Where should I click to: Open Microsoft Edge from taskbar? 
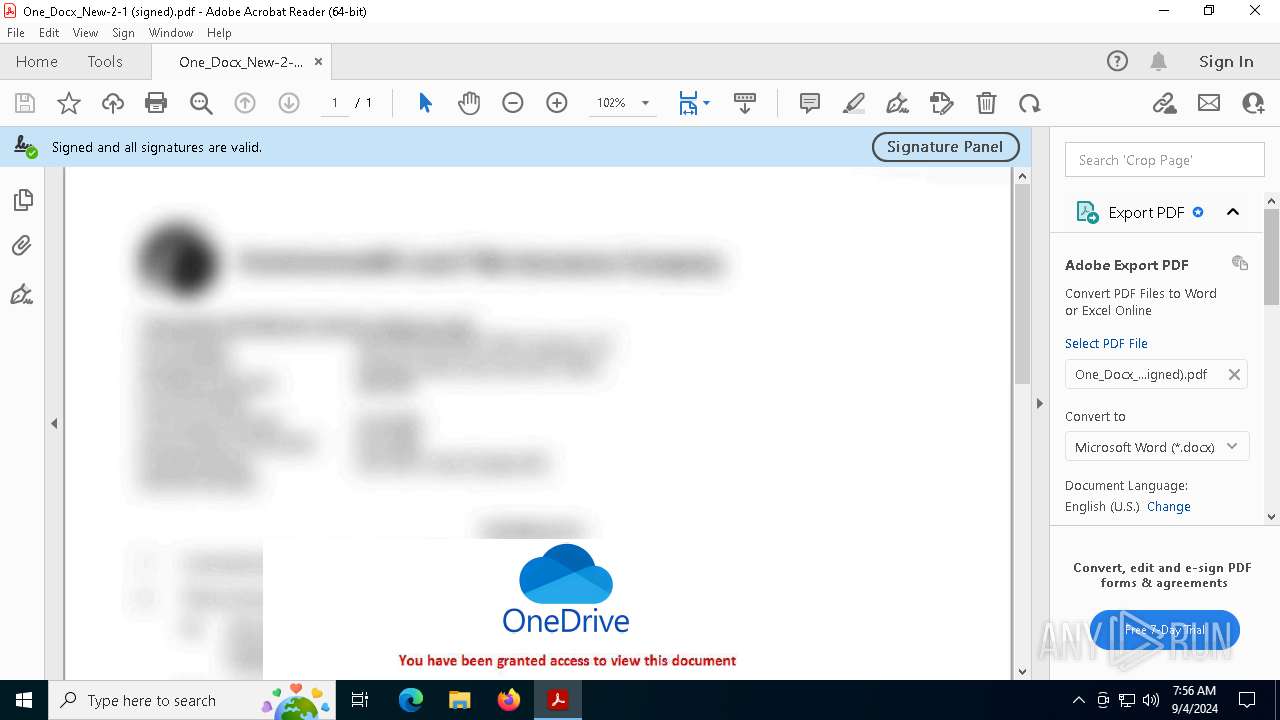[411, 700]
